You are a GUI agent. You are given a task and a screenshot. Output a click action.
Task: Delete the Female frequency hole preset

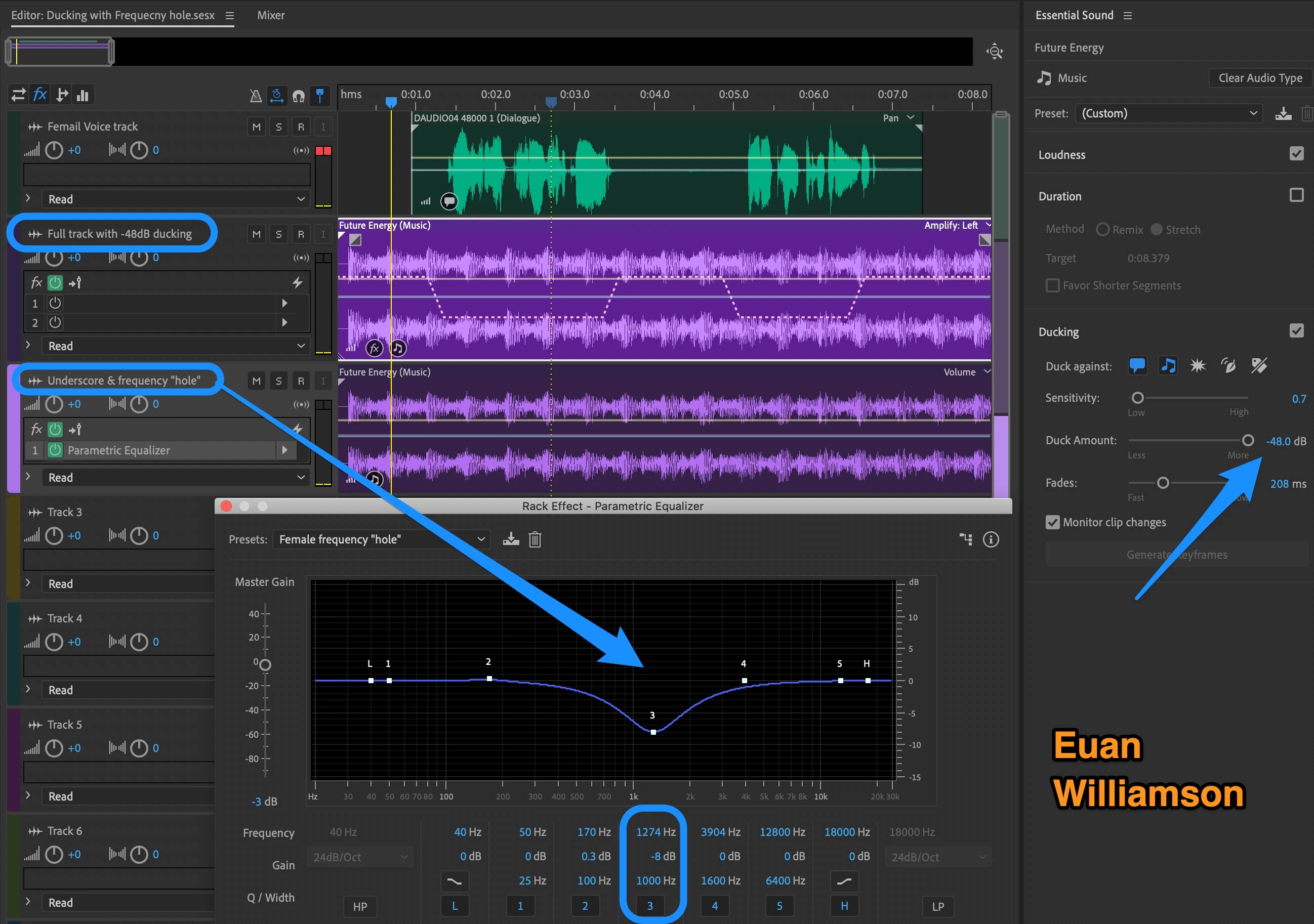535,539
